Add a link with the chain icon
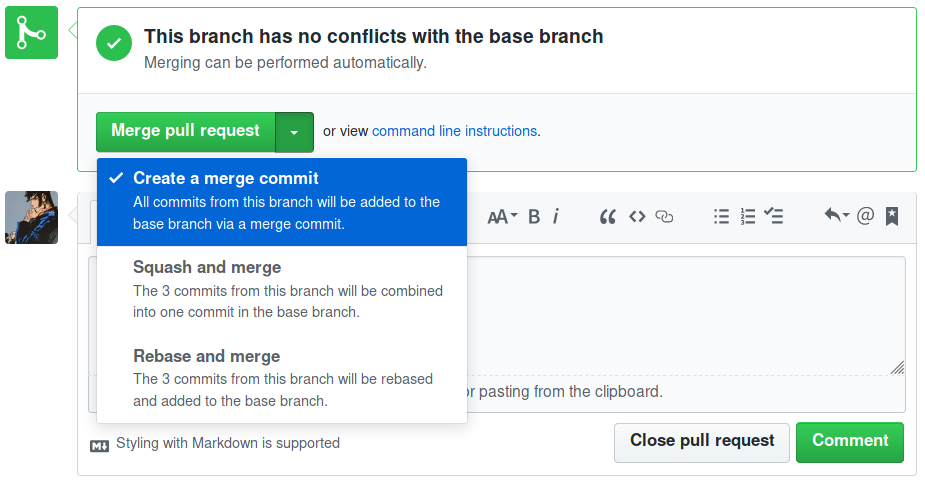Screen dimensions: 925x485 [664, 217]
